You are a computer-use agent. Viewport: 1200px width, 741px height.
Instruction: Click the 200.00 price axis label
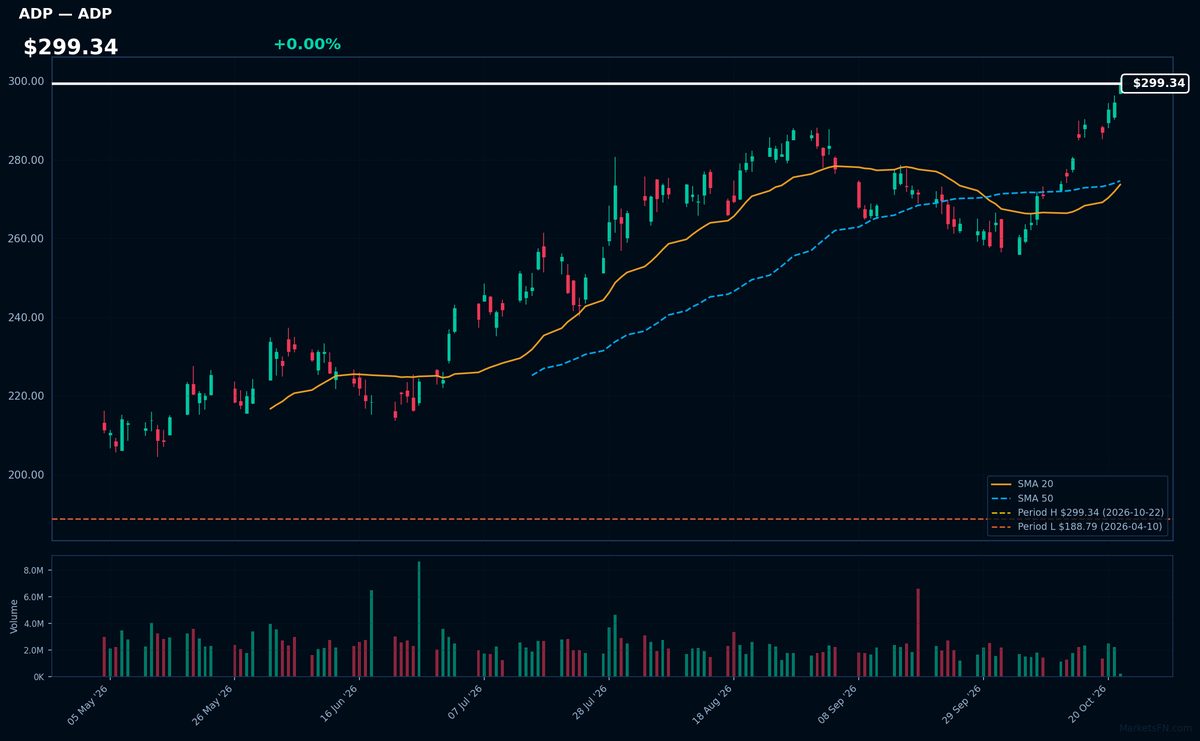click(27, 475)
